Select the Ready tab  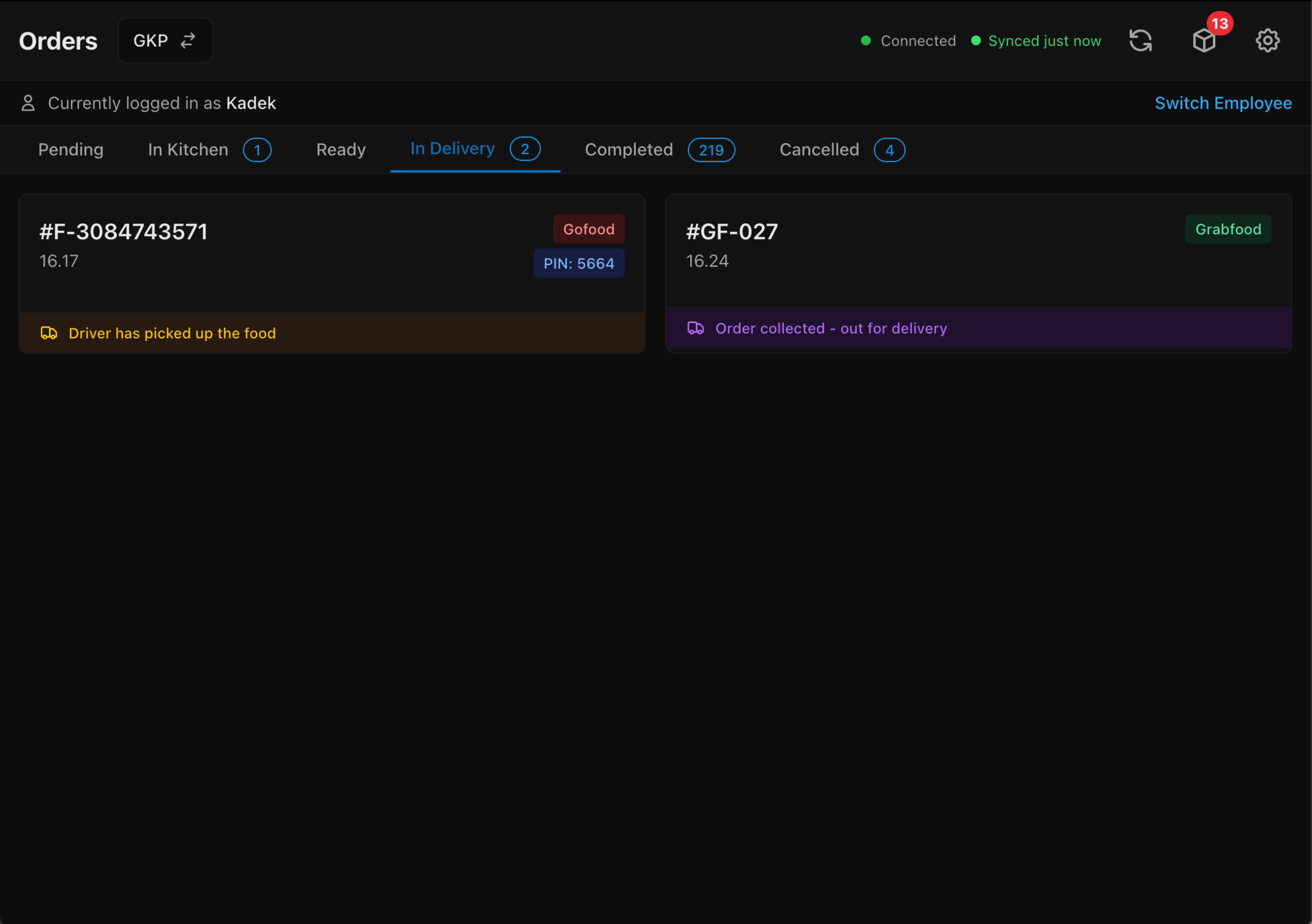coord(341,150)
